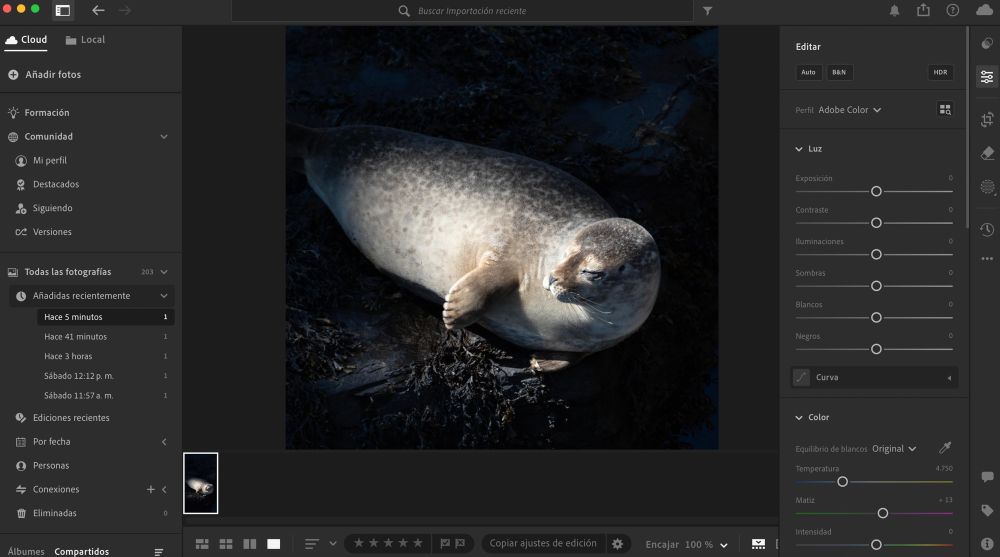Select the Healing eraser tool
Viewport: 1000px width, 557px height.
987,153
